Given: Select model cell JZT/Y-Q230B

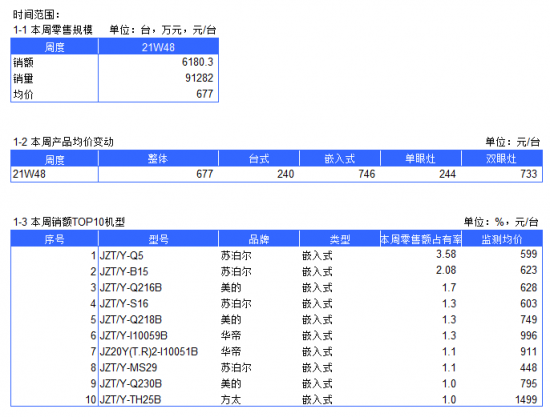Looking at the screenshot, I should point(131,383).
